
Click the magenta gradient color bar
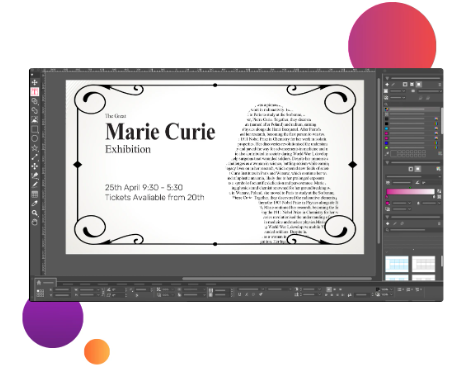pos(410,192)
